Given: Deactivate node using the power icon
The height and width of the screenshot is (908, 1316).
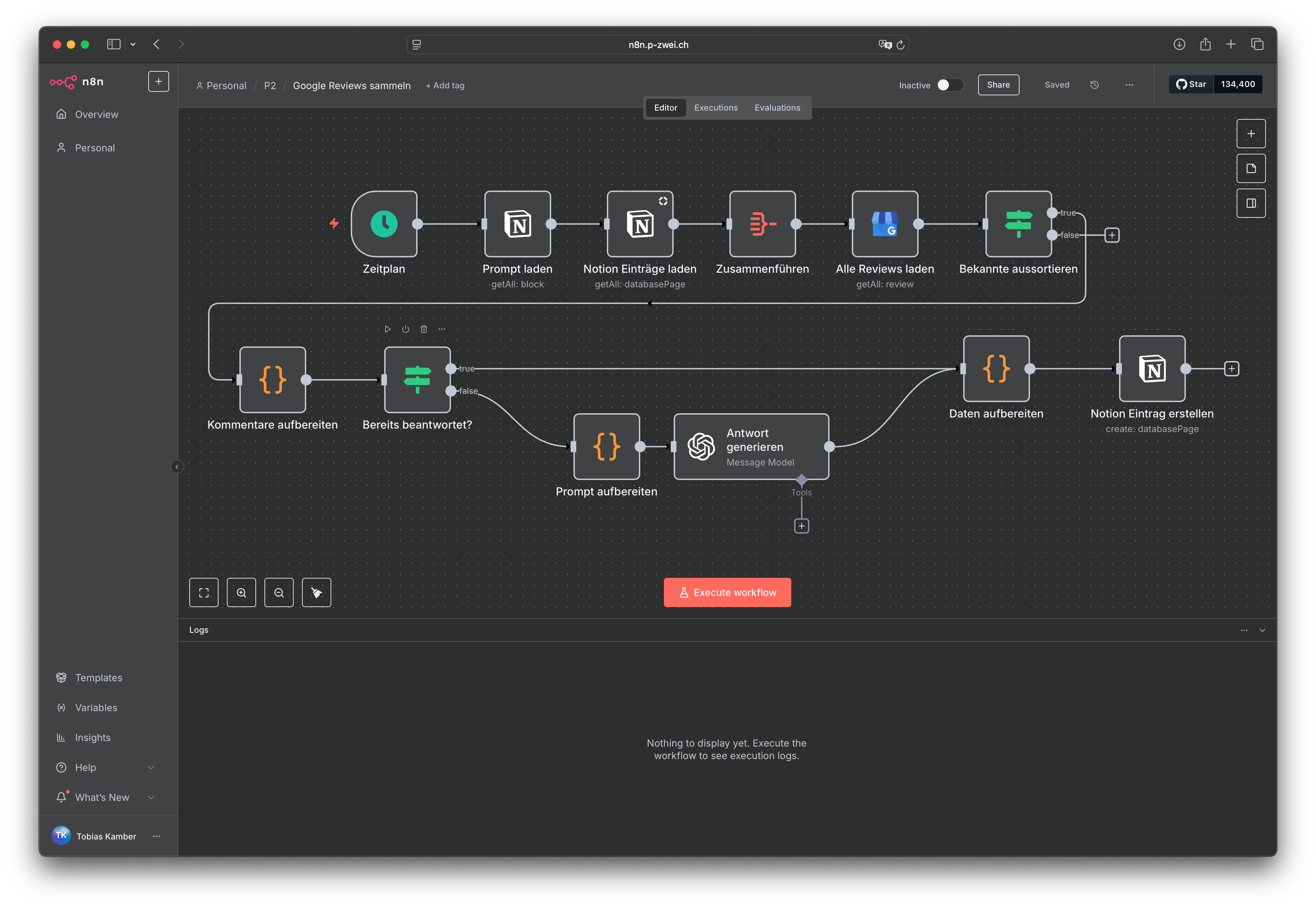Looking at the screenshot, I should [x=406, y=329].
